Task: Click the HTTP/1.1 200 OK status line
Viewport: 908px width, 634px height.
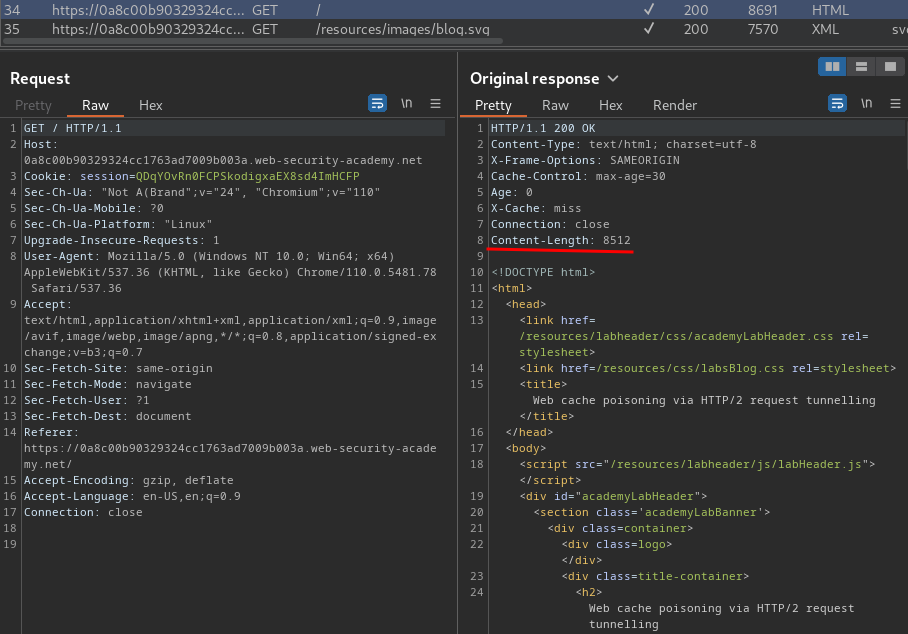Action: [x=543, y=128]
